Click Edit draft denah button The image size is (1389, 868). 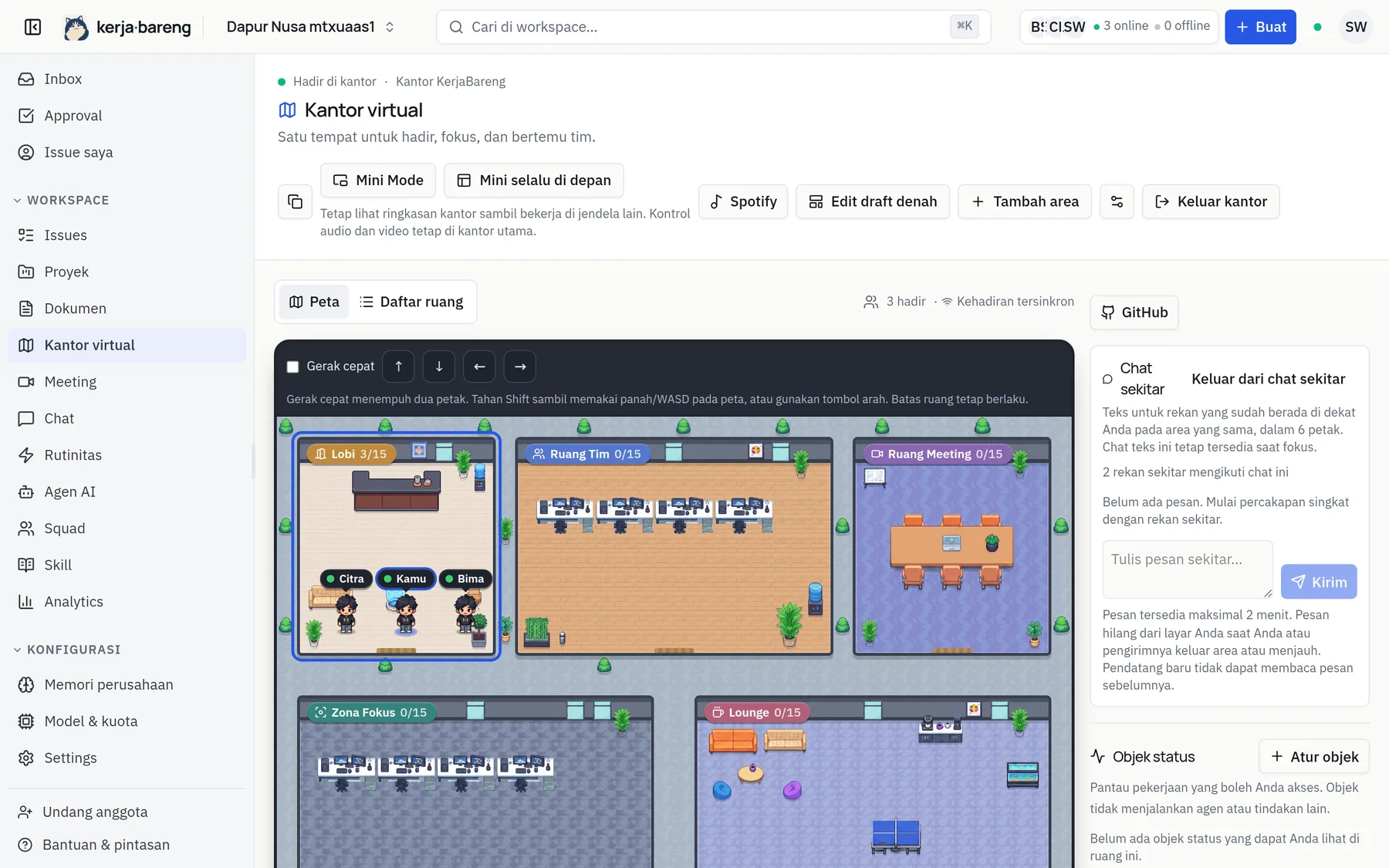(x=873, y=201)
